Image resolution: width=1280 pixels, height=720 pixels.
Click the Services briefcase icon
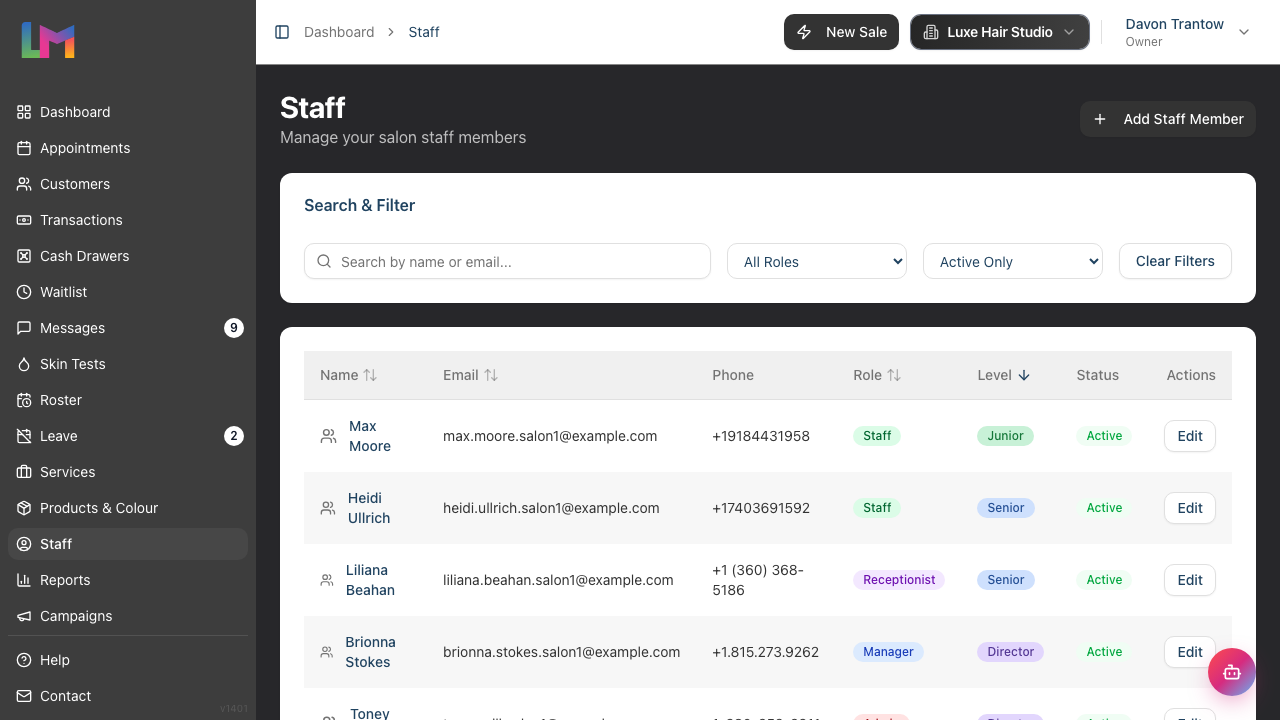[x=24, y=472]
